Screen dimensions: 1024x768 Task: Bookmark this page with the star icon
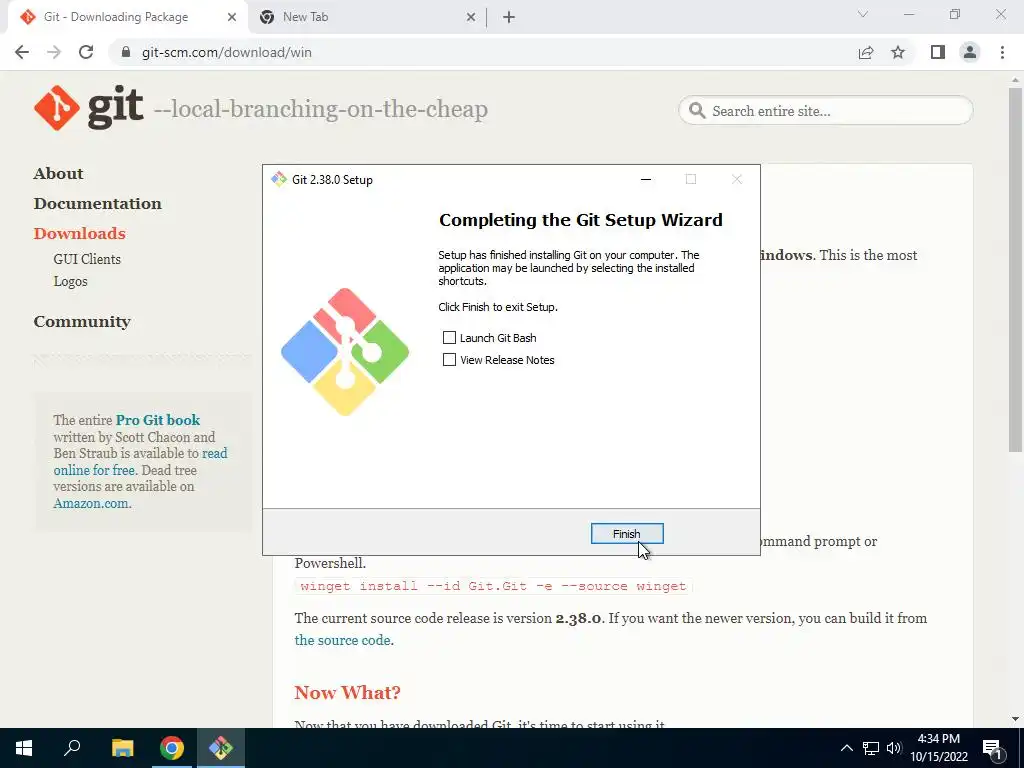tap(898, 52)
